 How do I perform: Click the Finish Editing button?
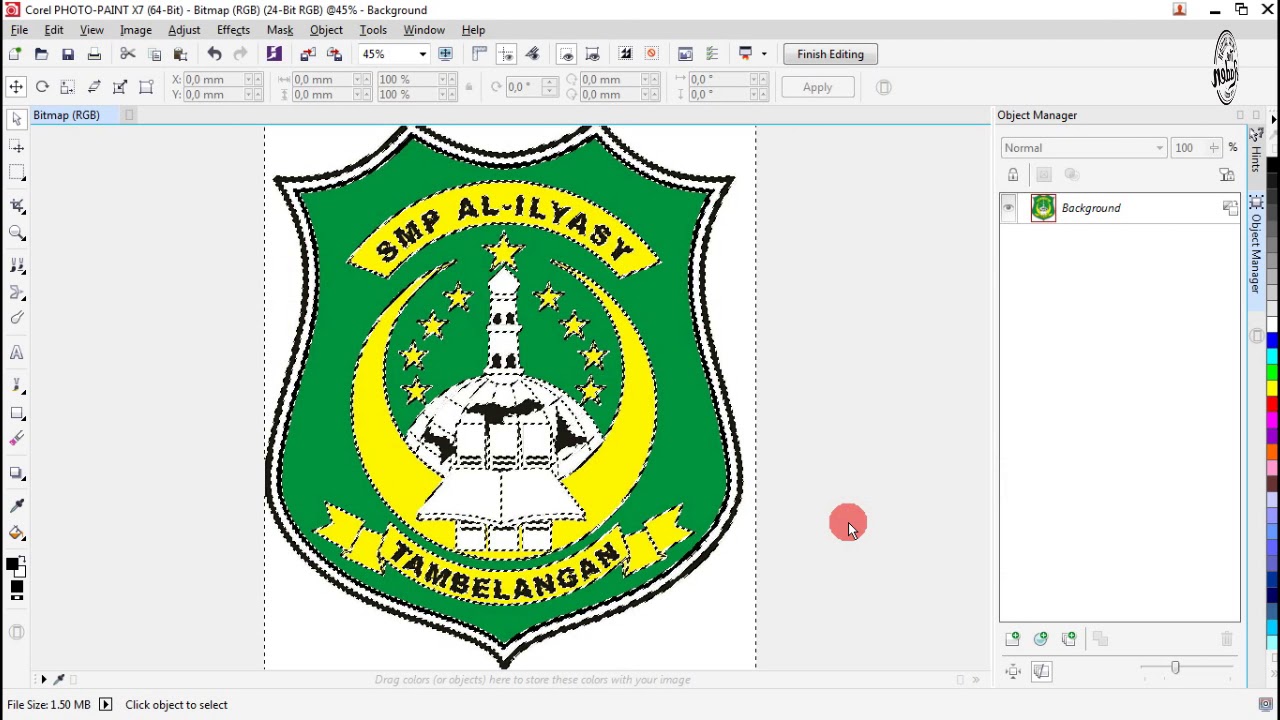[x=830, y=54]
